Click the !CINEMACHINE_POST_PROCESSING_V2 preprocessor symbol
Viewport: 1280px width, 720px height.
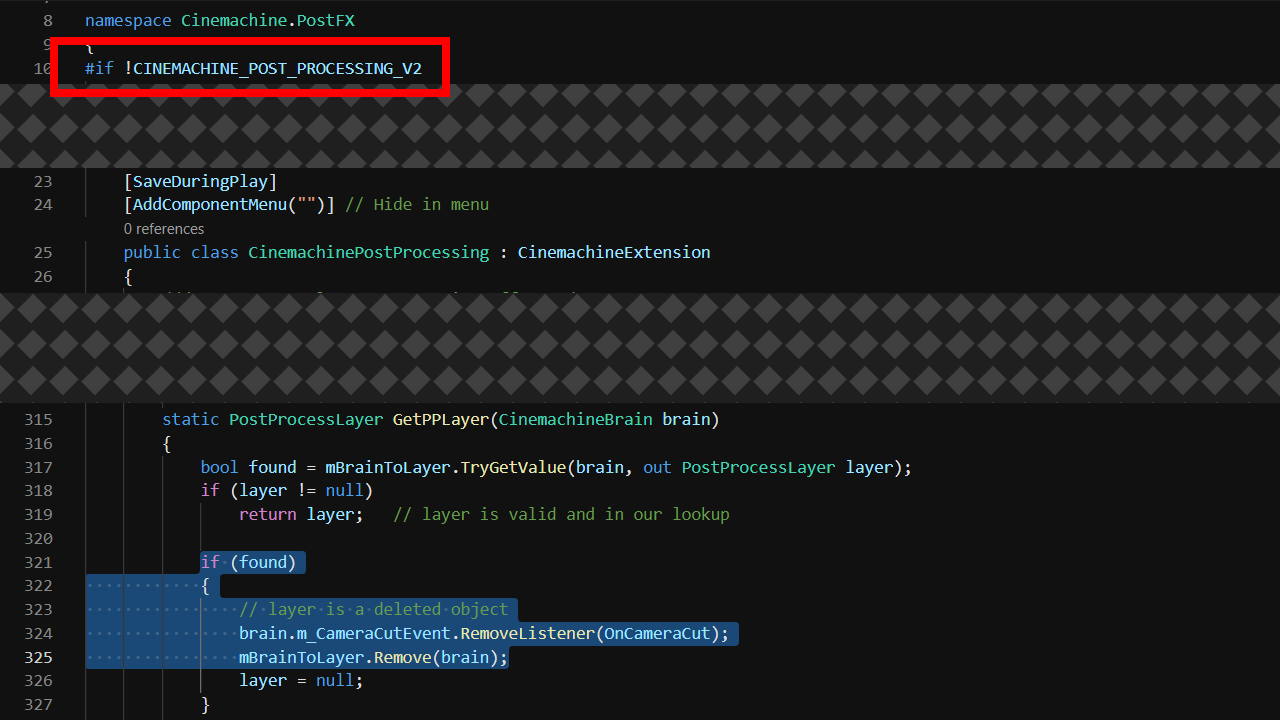click(x=273, y=68)
